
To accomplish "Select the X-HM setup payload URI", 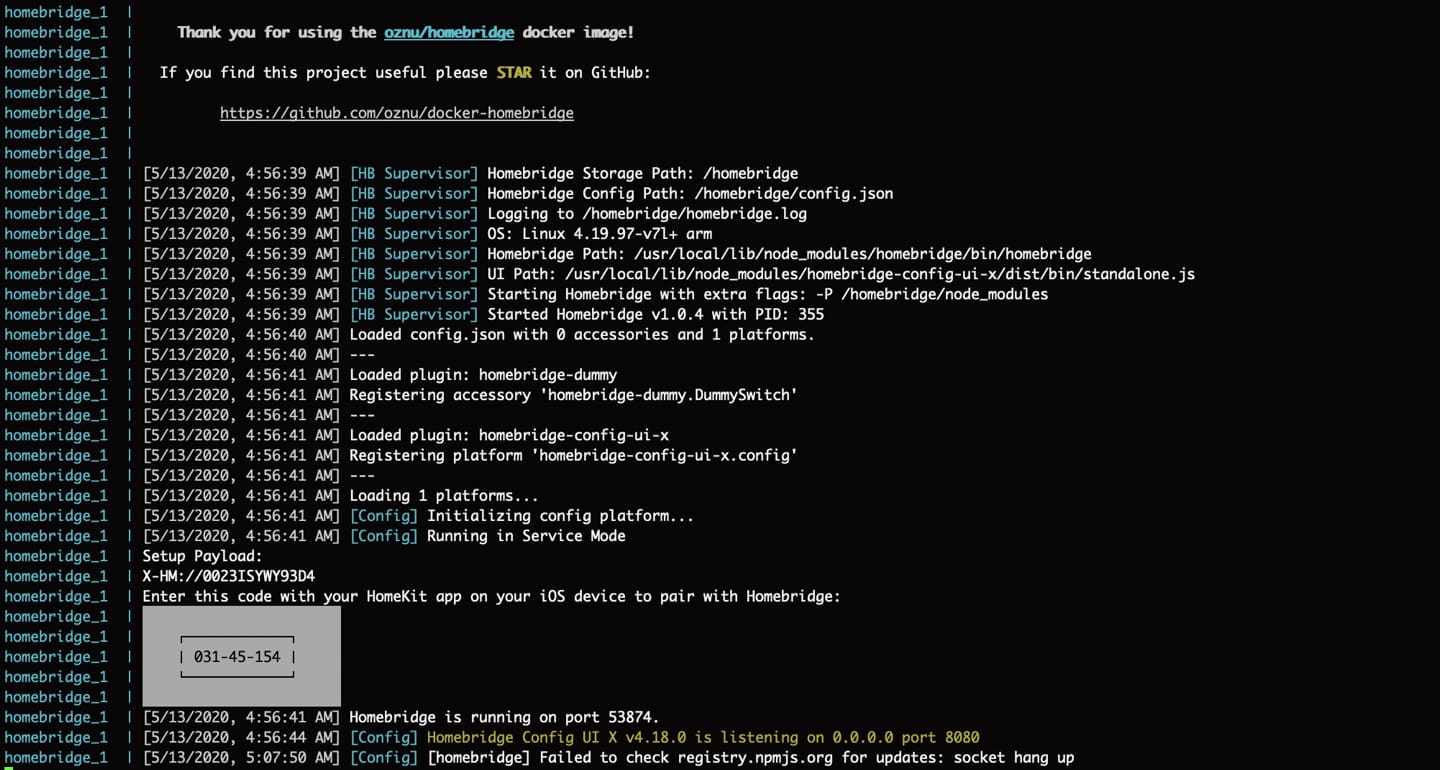I will [x=215, y=576].
